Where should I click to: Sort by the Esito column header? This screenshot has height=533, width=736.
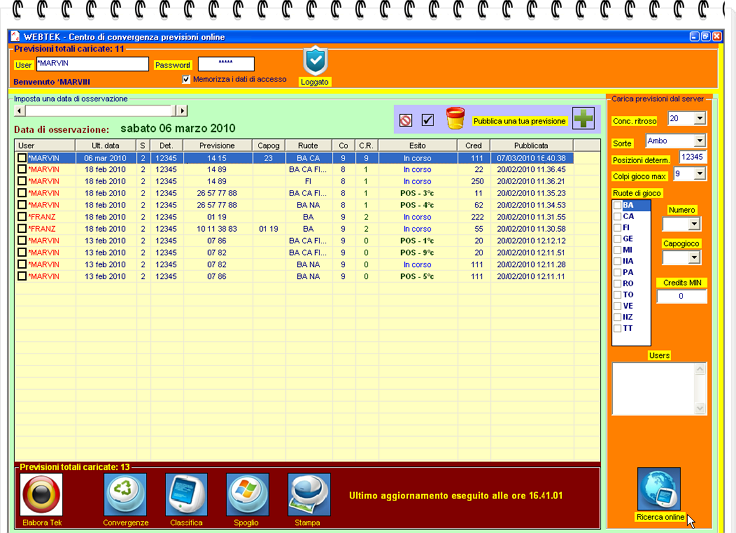[417, 145]
